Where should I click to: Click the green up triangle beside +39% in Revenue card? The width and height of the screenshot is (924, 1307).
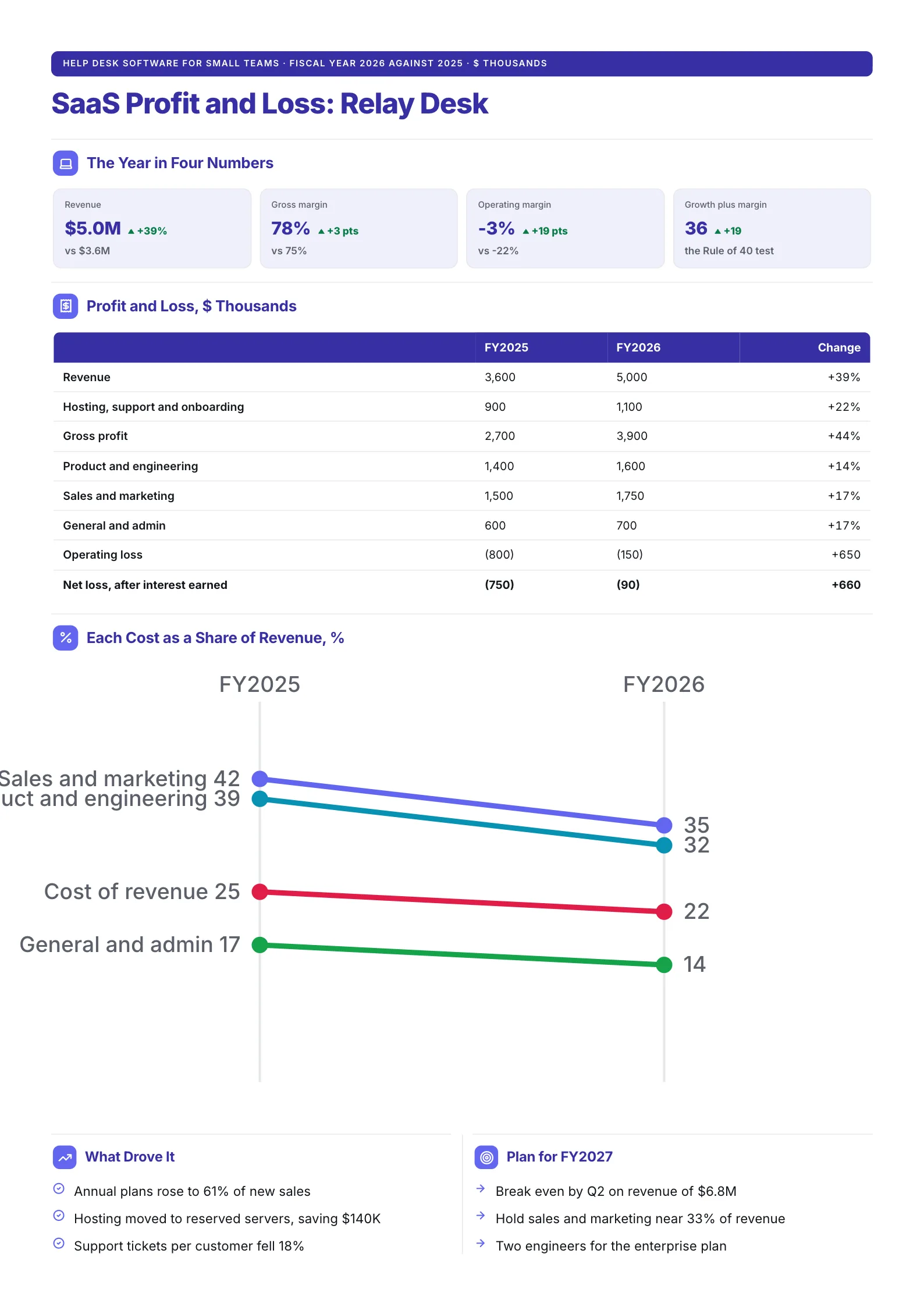point(132,232)
